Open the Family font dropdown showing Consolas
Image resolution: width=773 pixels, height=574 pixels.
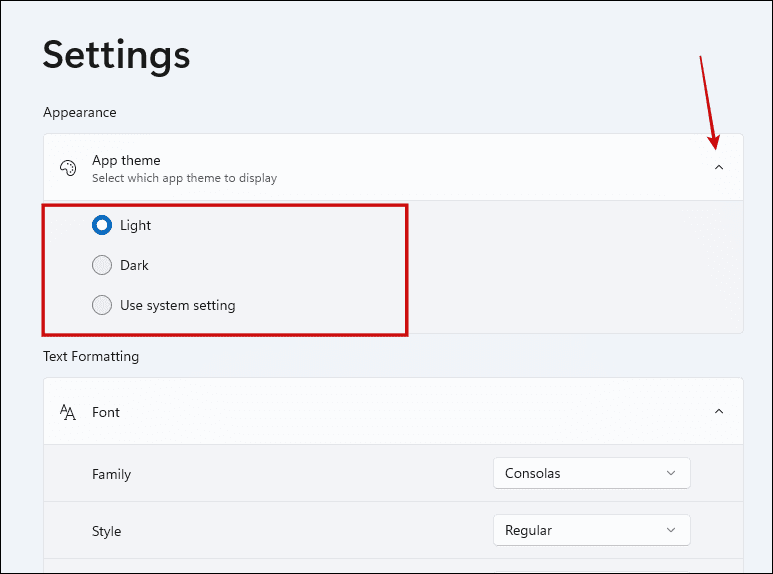coord(591,473)
